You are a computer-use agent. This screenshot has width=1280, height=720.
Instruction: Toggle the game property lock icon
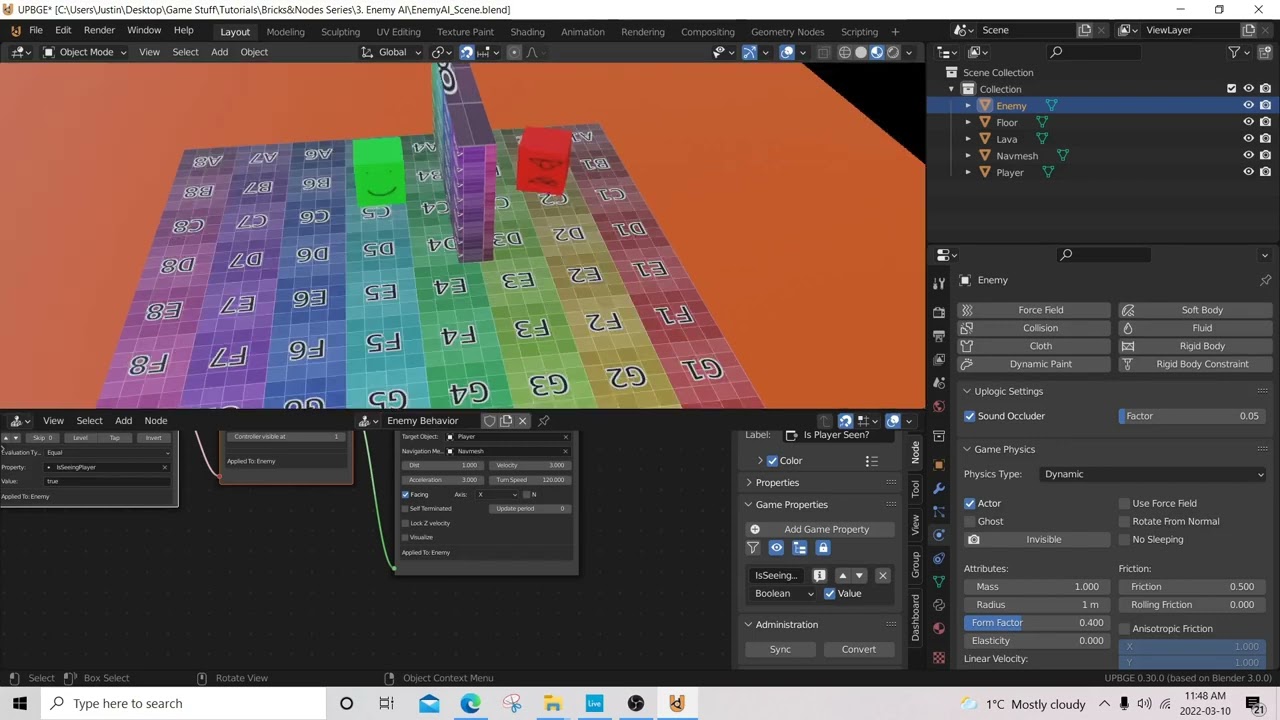pos(823,547)
